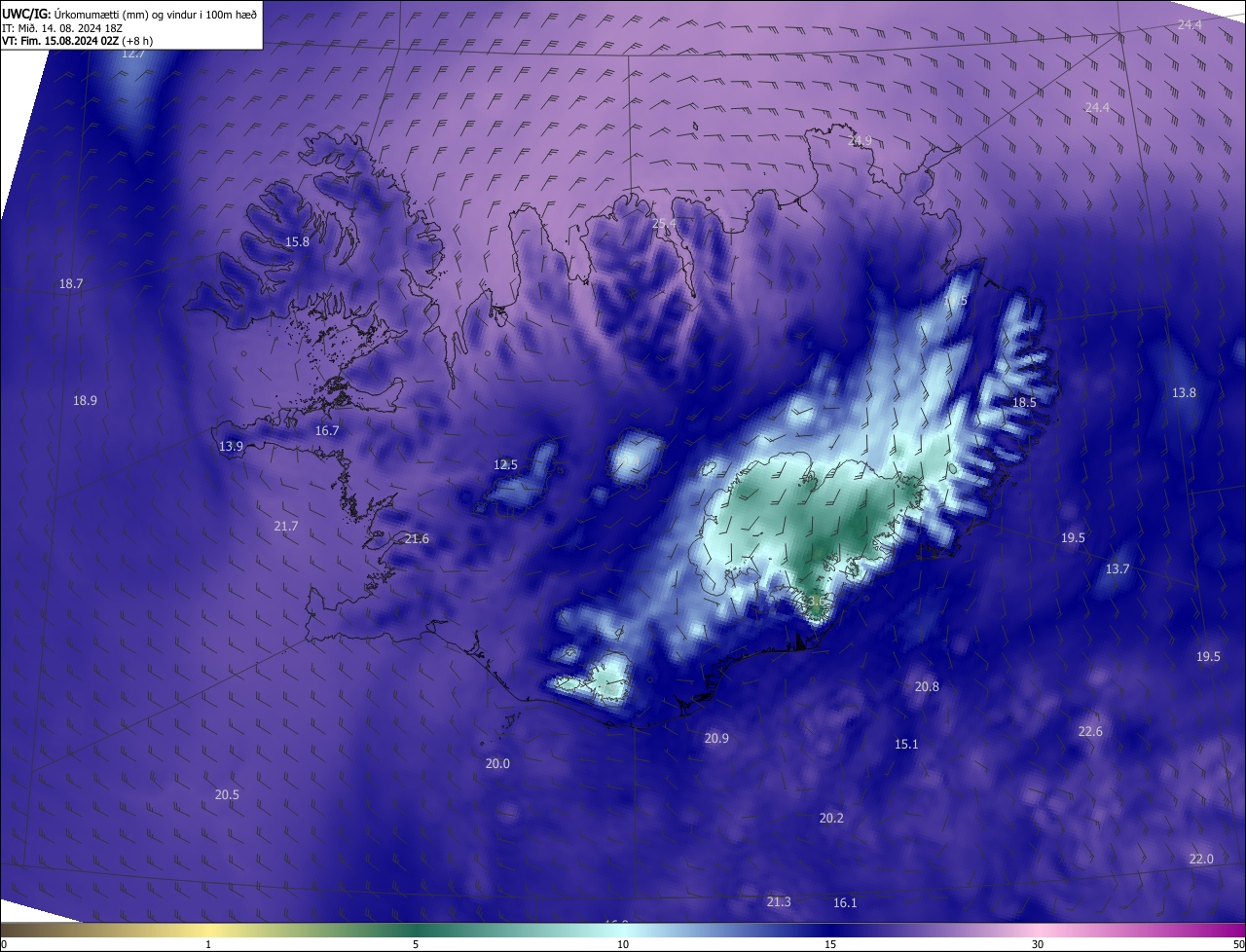
Task: Click the 18.9 value label
Action: coord(85,400)
